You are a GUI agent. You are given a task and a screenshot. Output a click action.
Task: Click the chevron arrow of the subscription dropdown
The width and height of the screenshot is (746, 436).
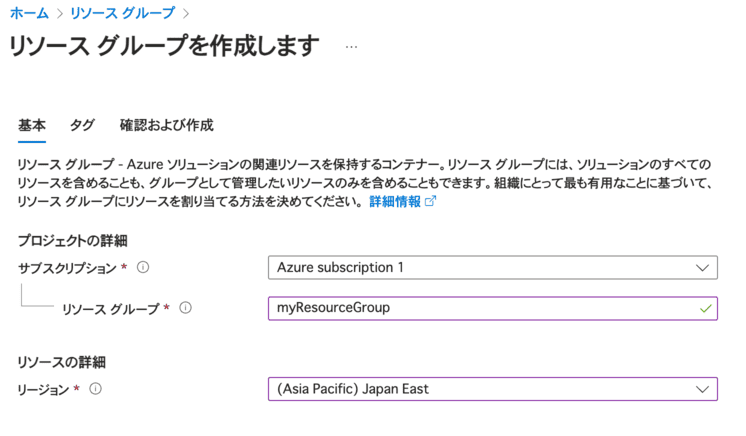[x=701, y=268]
